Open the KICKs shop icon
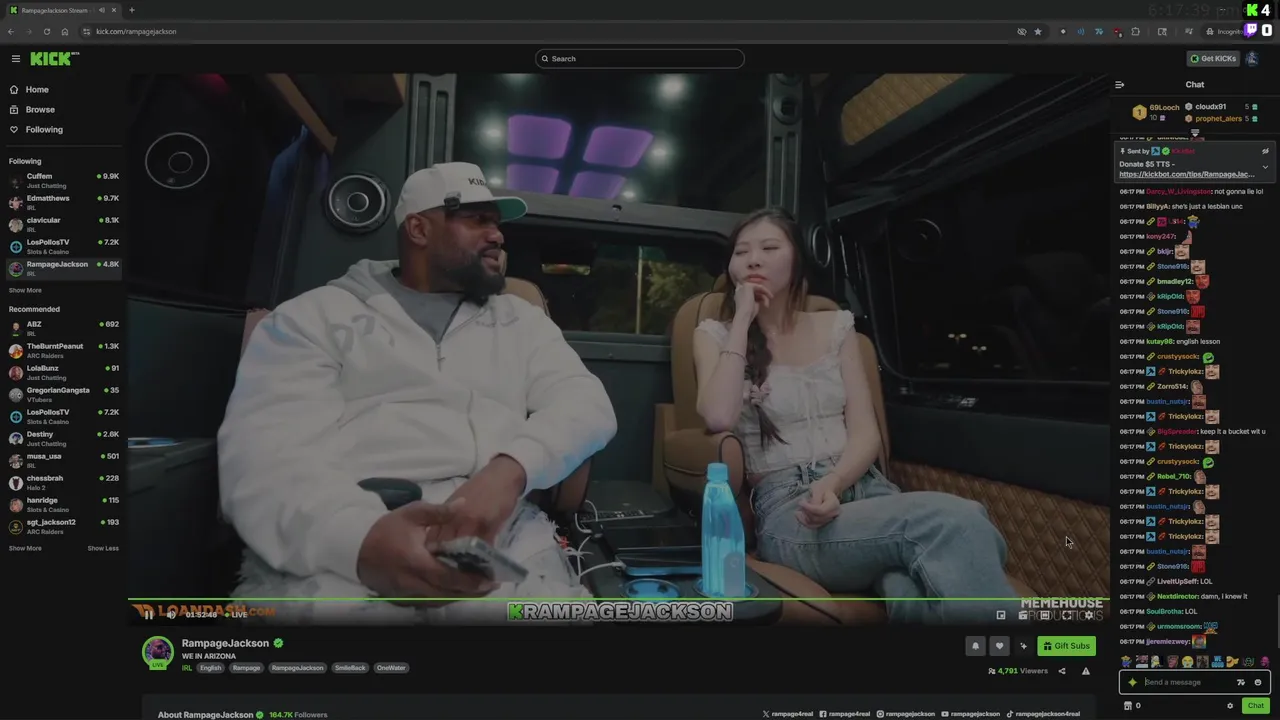The width and height of the screenshot is (1280, 720). point(1128,706)
